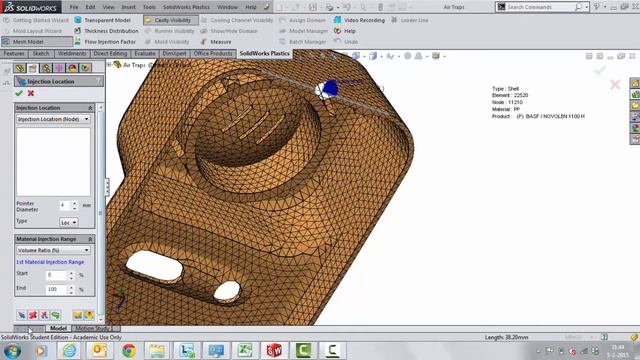Switch to the Weldments tab
The image size is (640, 360).
[72, 53]
